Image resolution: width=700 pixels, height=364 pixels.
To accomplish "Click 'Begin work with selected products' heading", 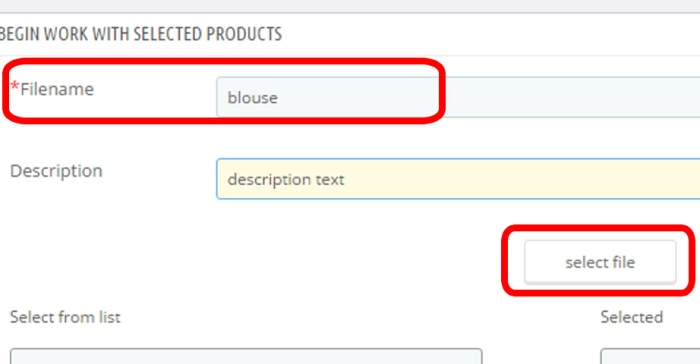I will [x=141, y=34].
